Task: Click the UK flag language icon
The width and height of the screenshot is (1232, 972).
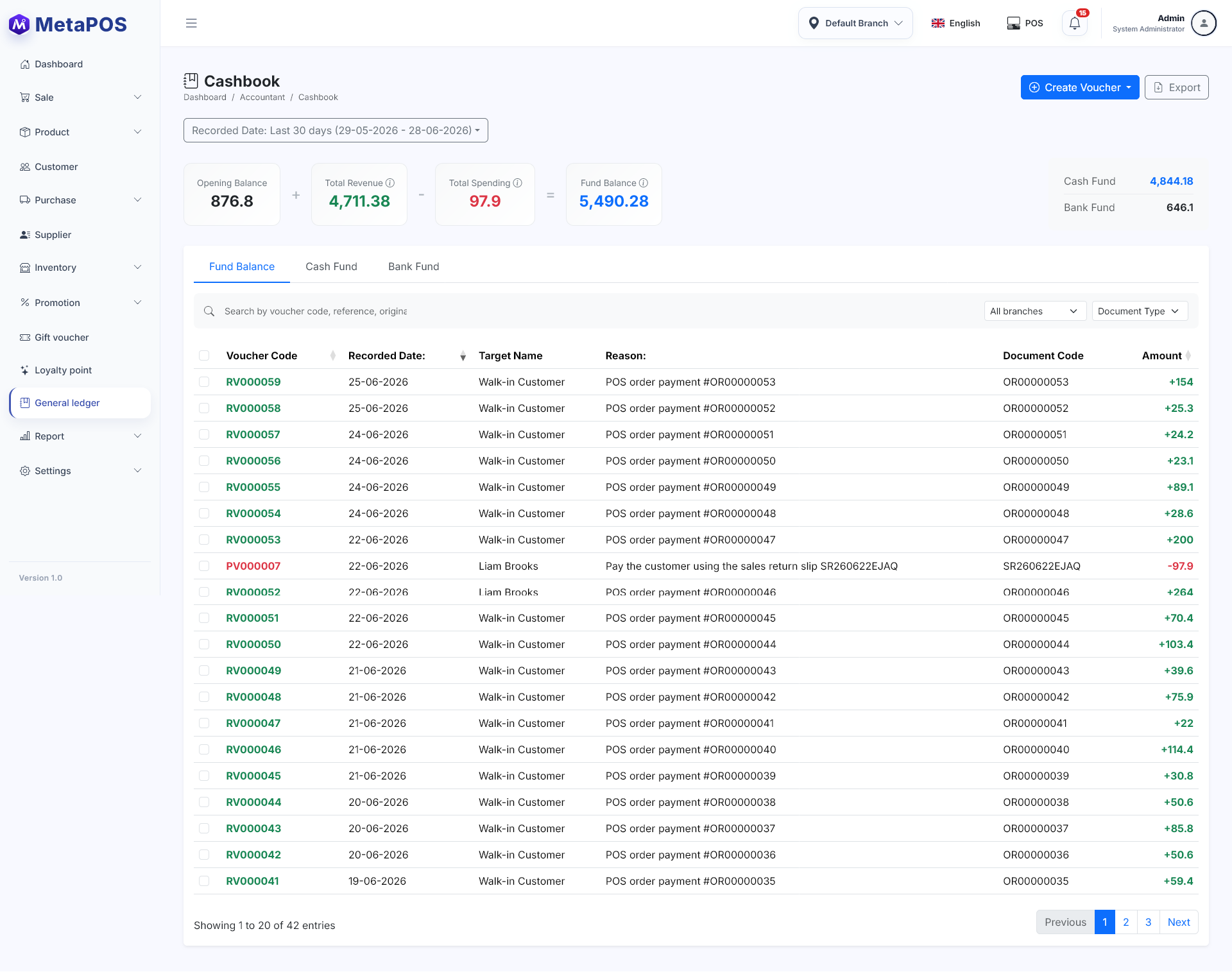Action: tap(938, 23)
